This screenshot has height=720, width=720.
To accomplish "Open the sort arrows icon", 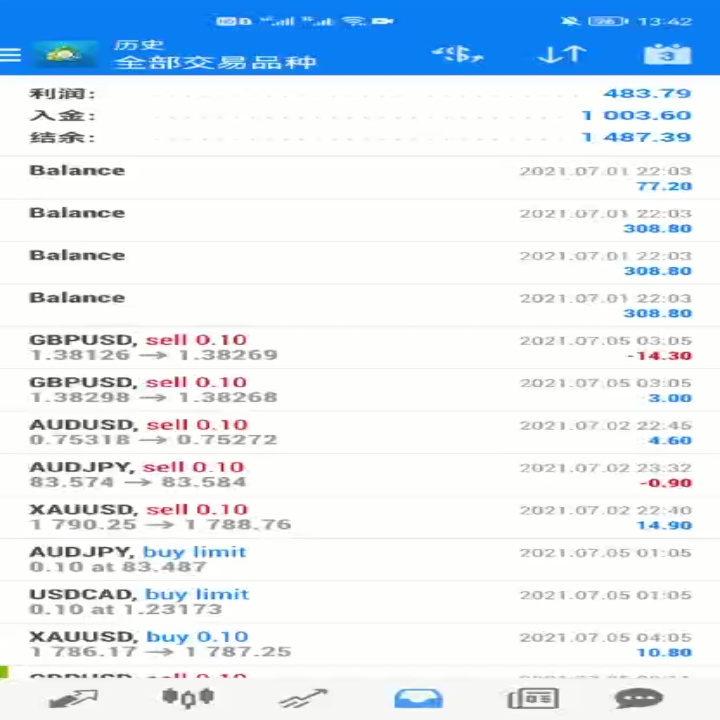I will coord(562,54).
